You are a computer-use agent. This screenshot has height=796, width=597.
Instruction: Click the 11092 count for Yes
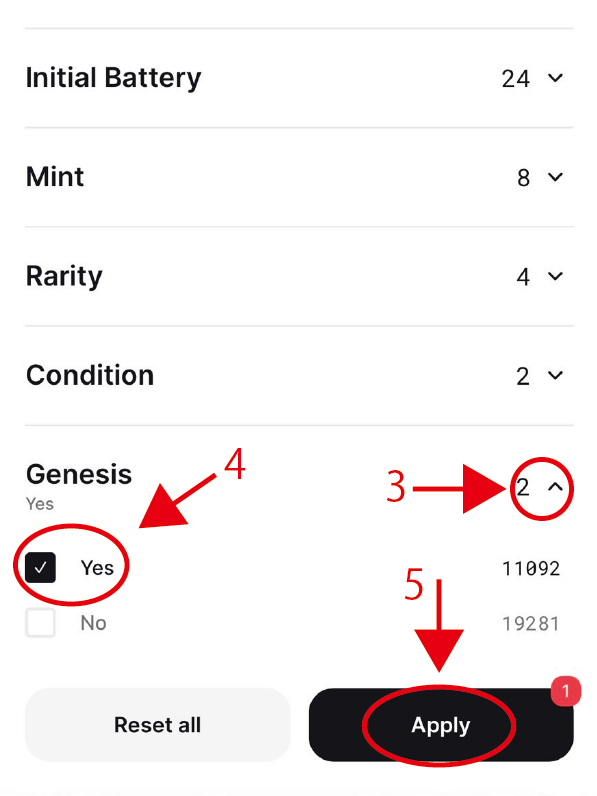point(531,569)
